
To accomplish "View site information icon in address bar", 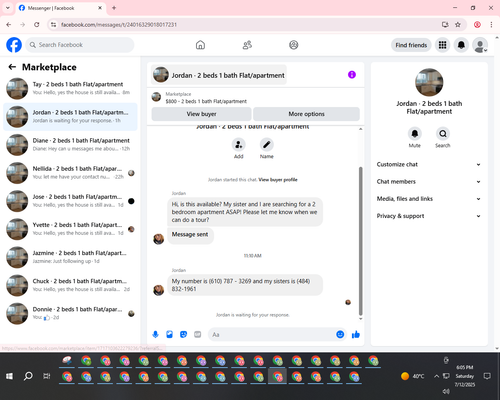I will pos(53,25).
